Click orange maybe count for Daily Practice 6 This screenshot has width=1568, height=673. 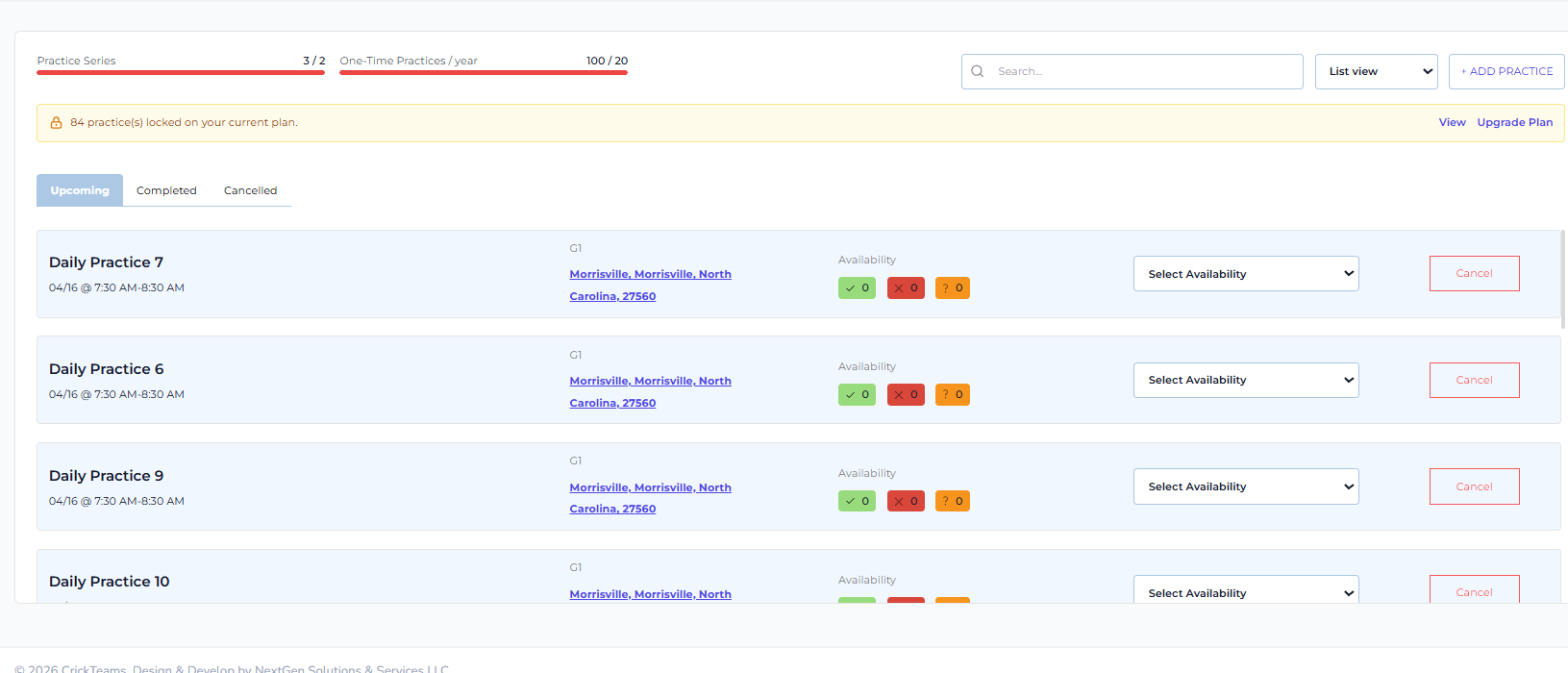(x=952, y=394)
